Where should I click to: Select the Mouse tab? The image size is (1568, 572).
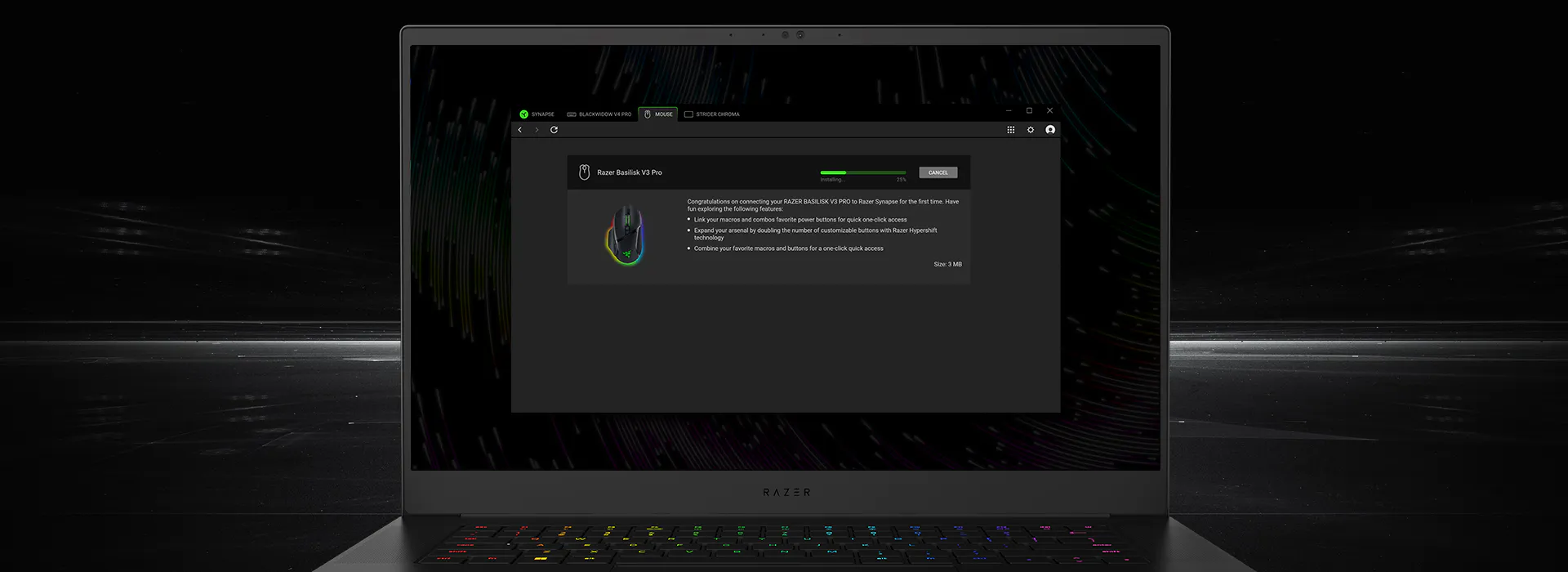point(658,114)
